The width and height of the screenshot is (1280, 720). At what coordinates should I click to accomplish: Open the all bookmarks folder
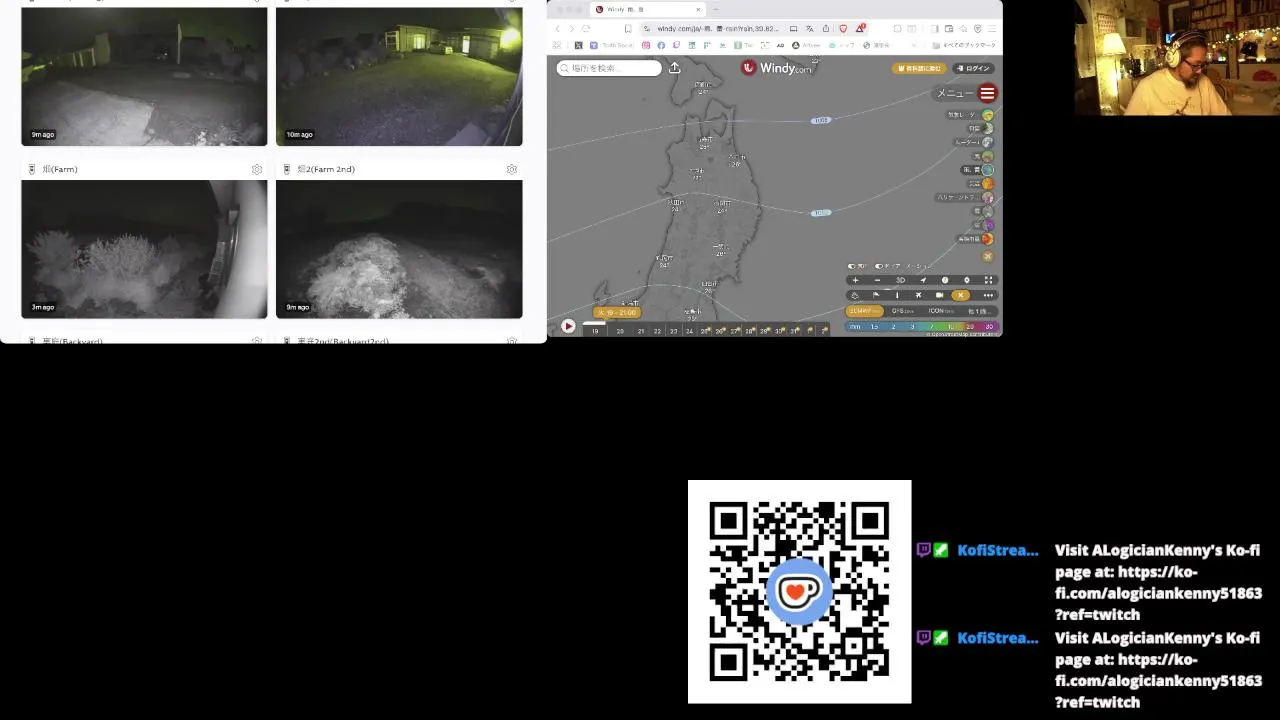tap(964, 45)
